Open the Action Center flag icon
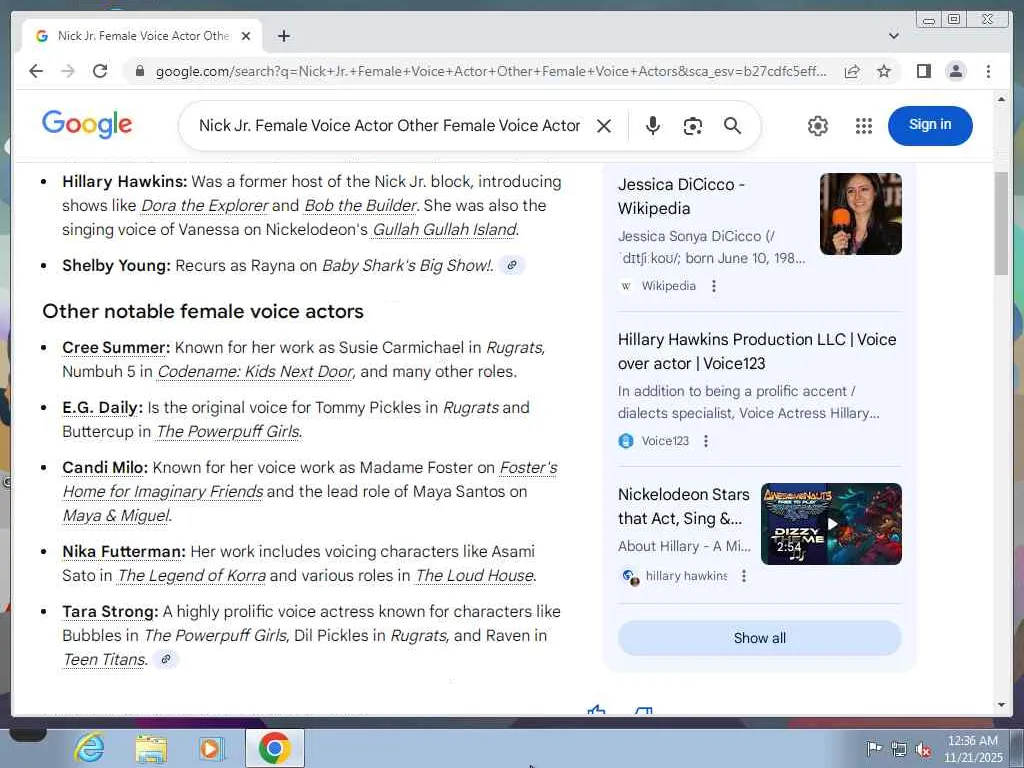This screenshot has width=1024, height=768. (873, 749)
